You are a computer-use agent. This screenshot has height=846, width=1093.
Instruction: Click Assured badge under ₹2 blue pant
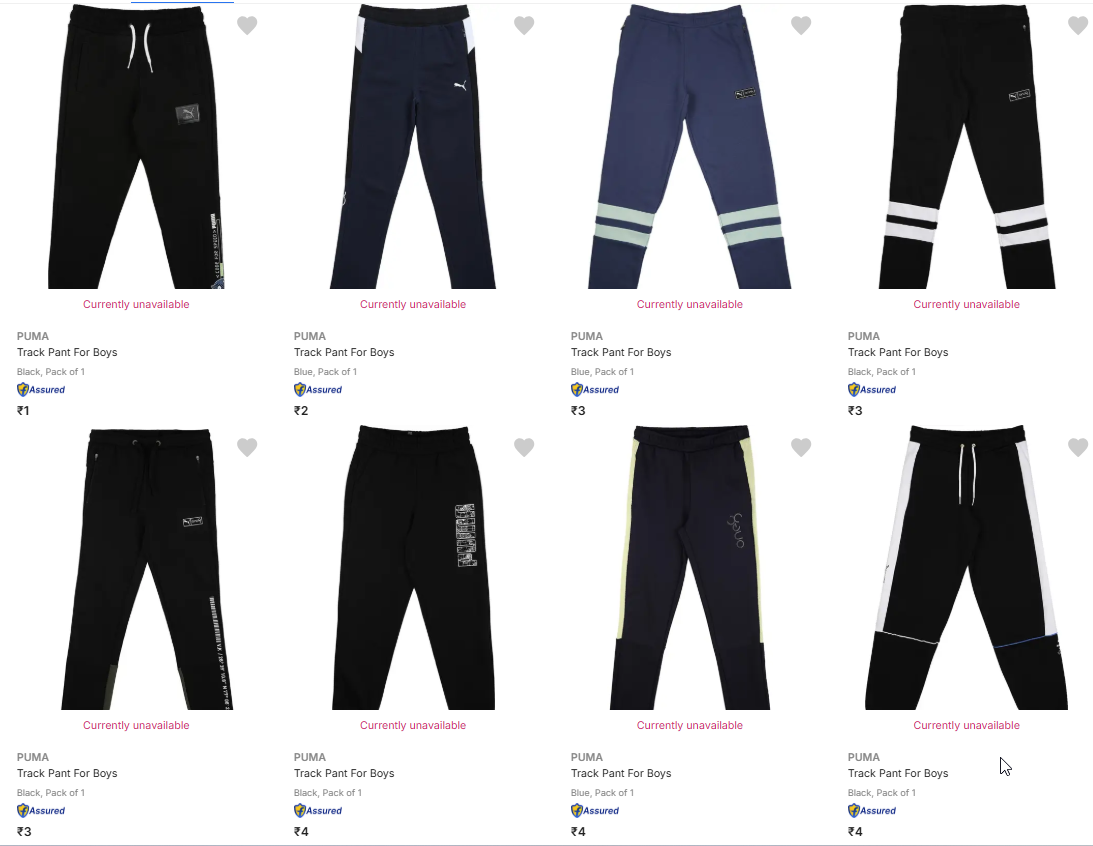[x=318, y=390]
